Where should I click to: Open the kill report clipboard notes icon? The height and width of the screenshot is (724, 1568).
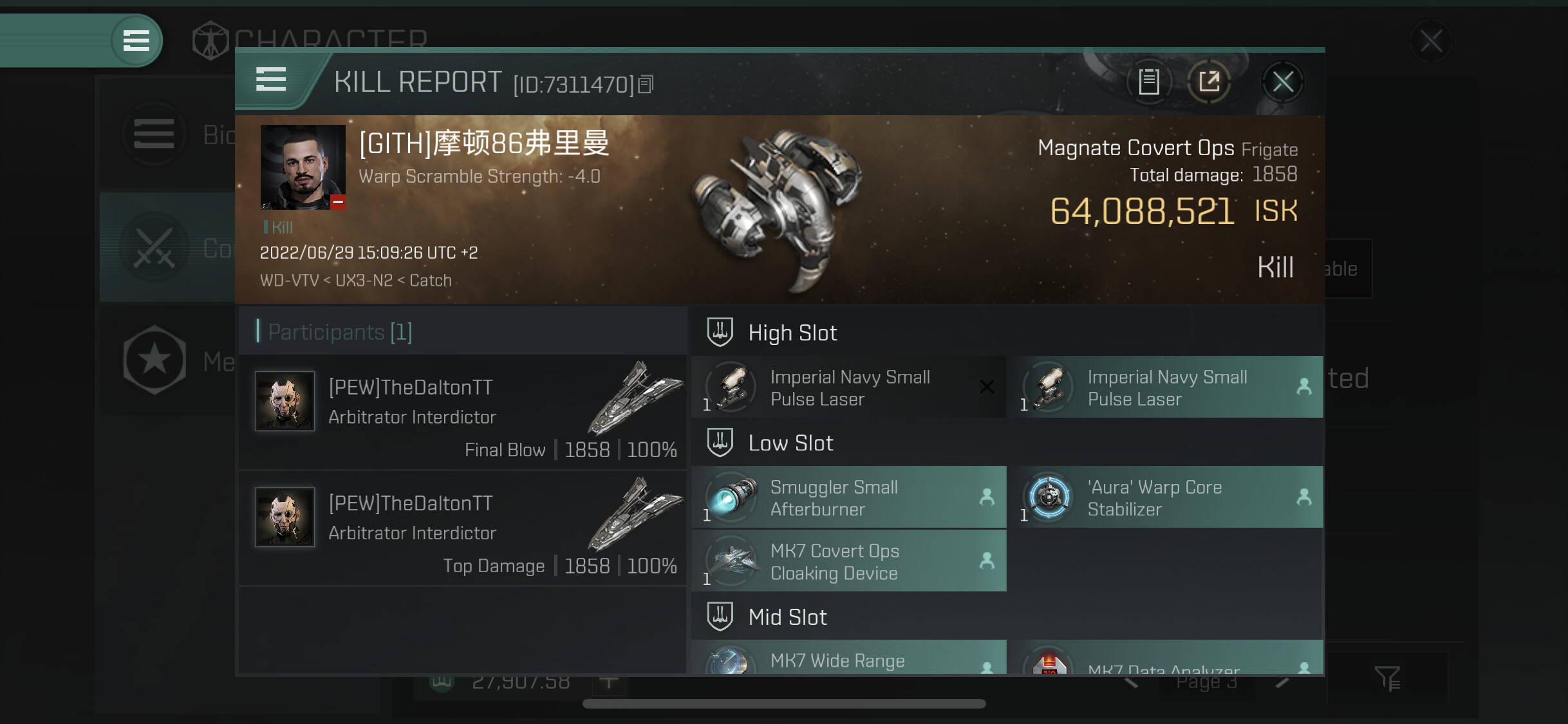coord(1149,82)
